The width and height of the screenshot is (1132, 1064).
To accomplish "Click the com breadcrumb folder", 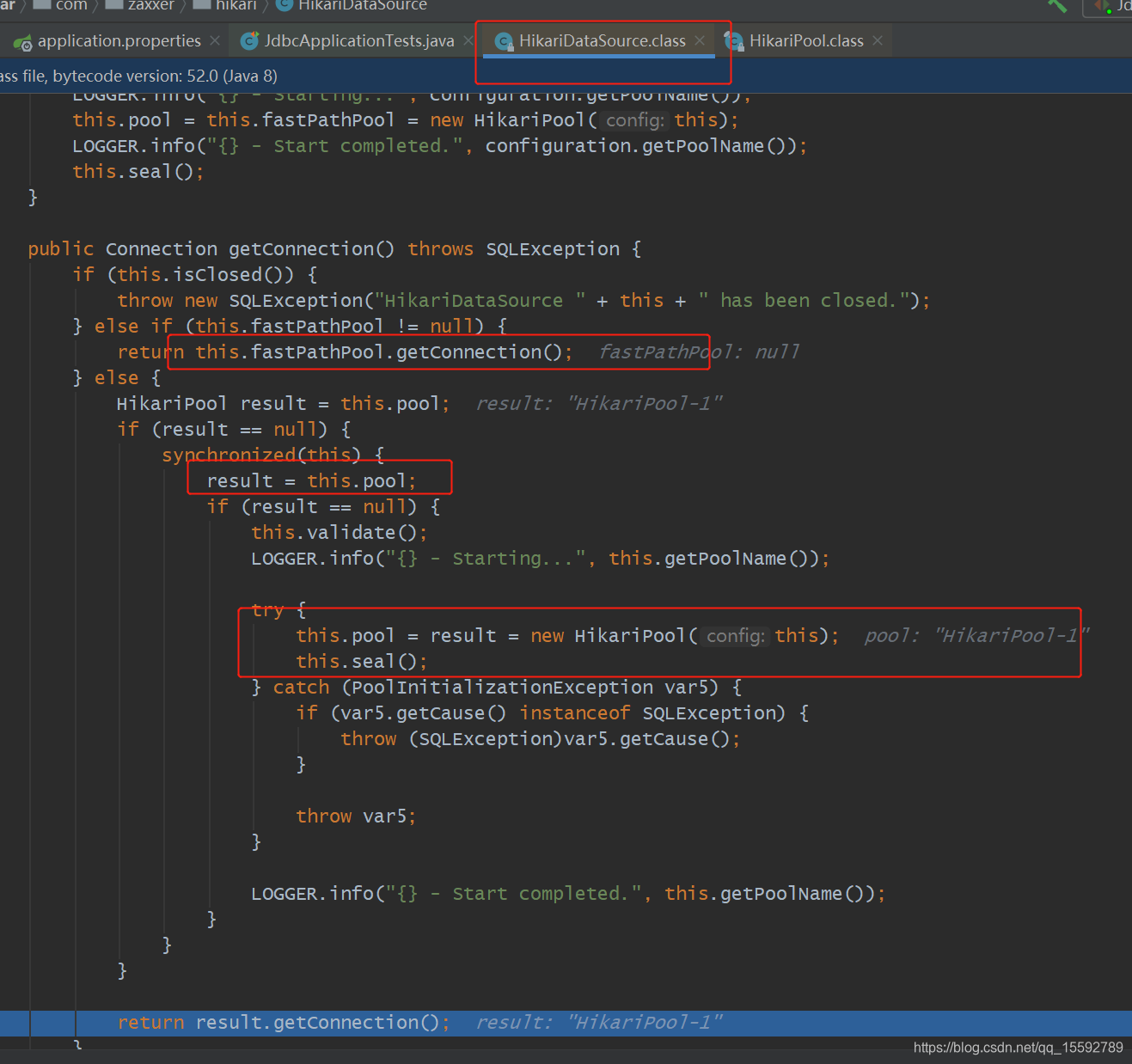I will (61, 5).
